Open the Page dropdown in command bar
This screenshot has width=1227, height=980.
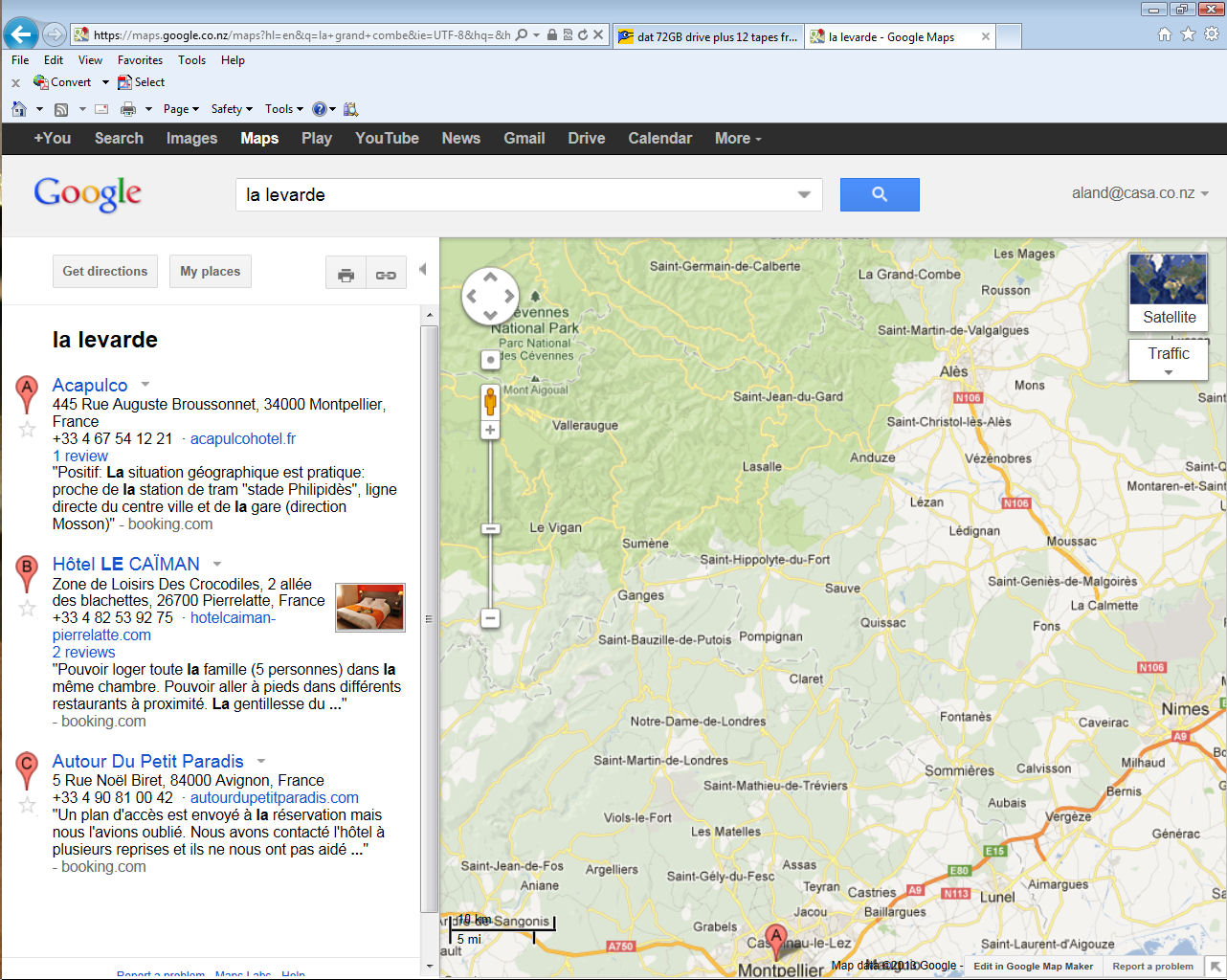click(x=181, y=109)
